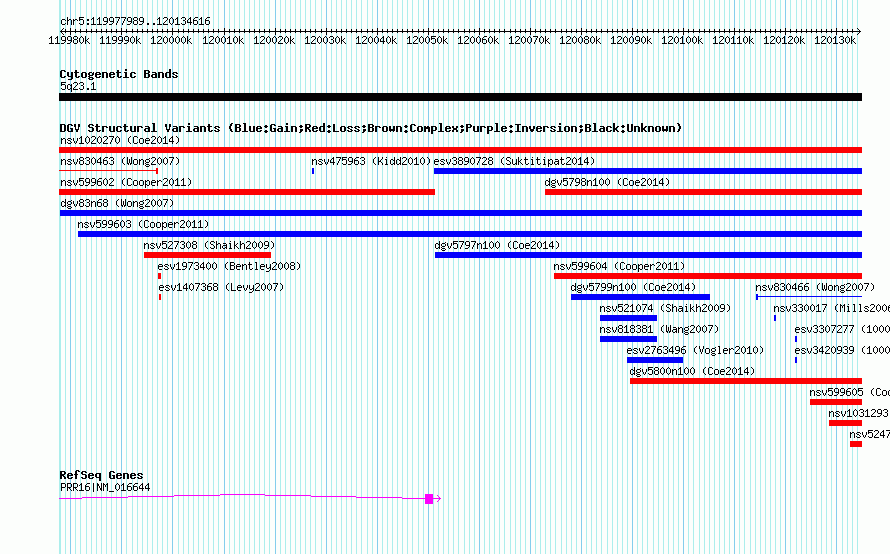Image resolution: width=890 pixels, height=554 pixels.
Task: Select the RefSeq Genes track title
Action: 102,475
